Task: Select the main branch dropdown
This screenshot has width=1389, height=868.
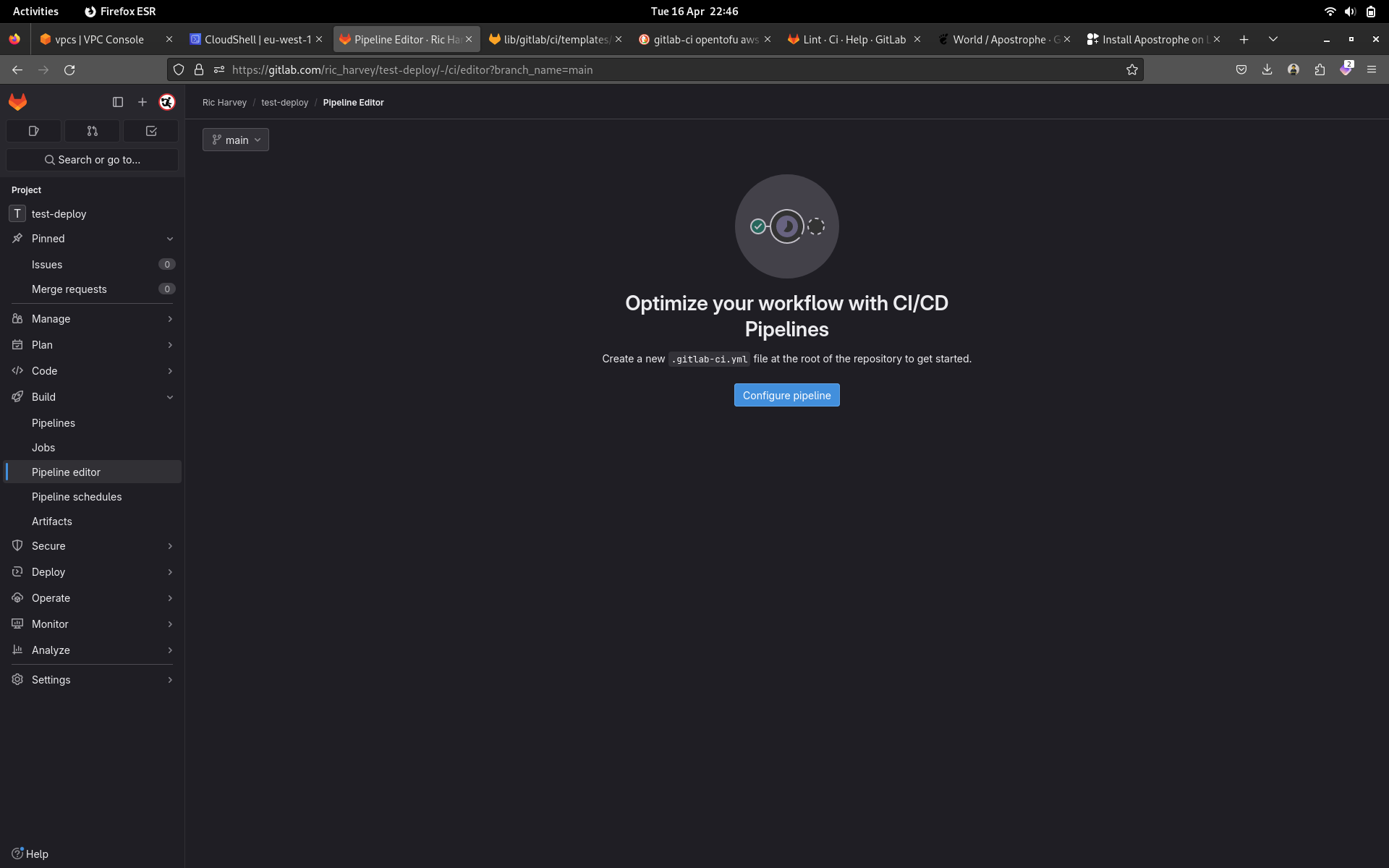Action: [236, 140]
